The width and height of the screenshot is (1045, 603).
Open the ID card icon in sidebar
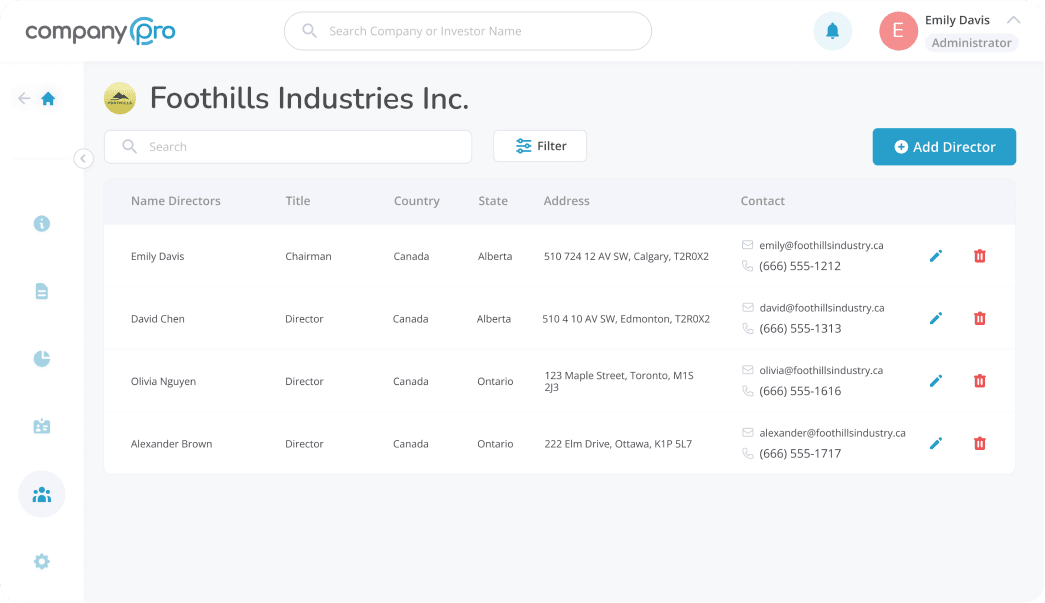(41, 426)
